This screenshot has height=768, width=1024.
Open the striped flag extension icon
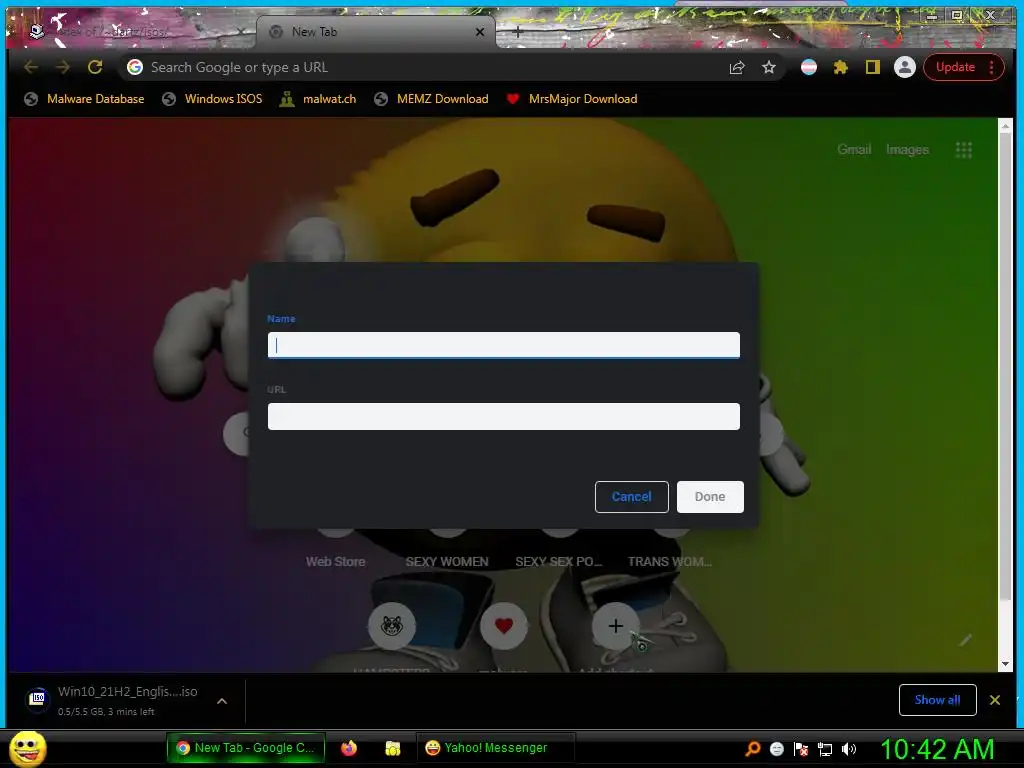[808, 67]
